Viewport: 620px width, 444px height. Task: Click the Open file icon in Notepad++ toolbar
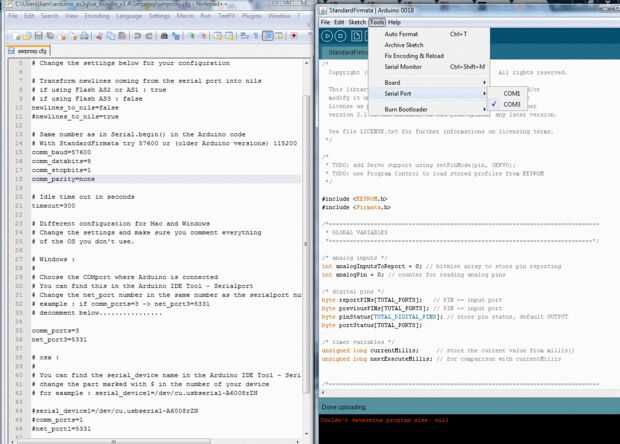(27, 36)
